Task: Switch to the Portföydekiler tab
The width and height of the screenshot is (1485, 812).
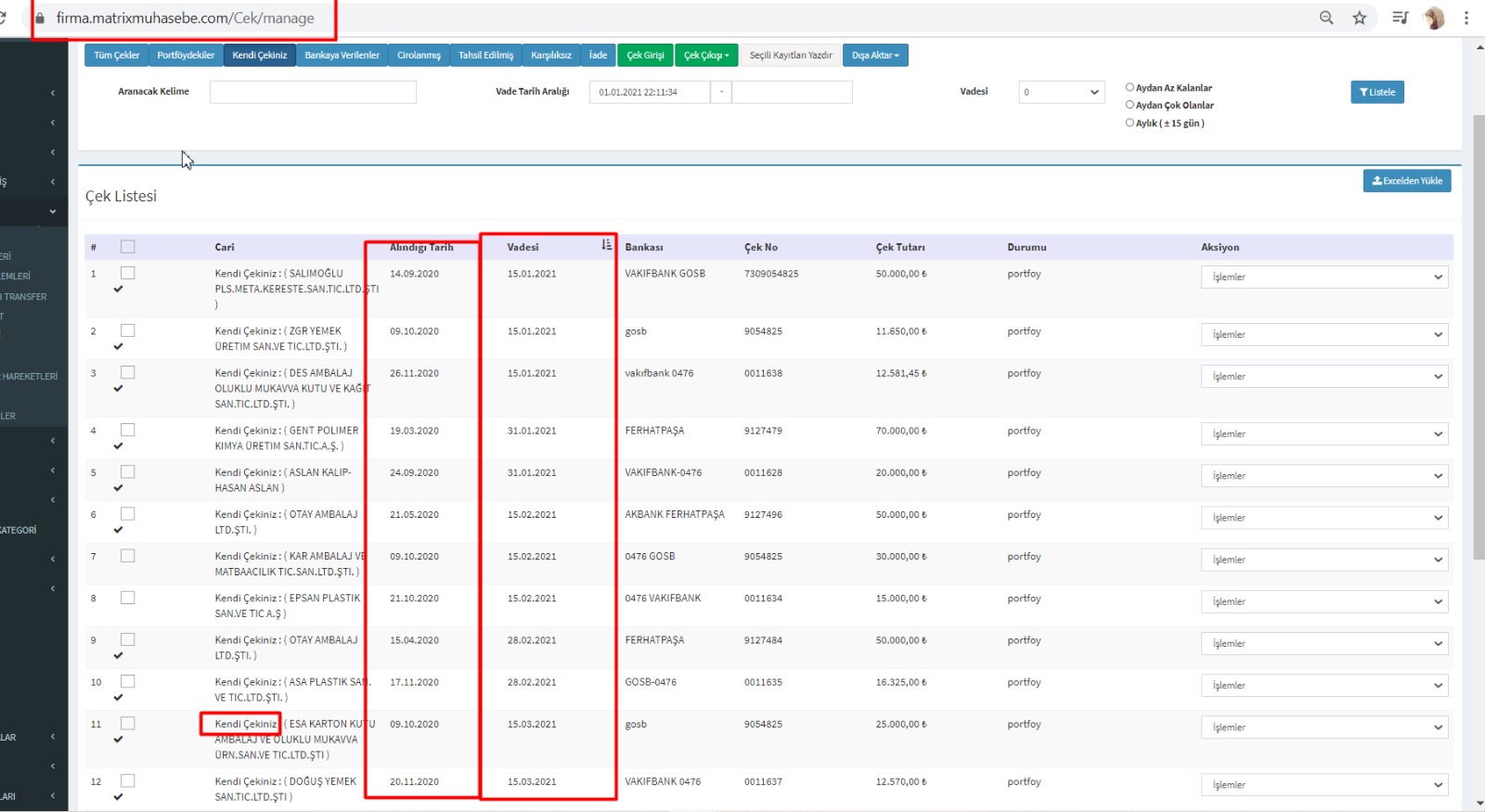Action: (x=186, y=56)
